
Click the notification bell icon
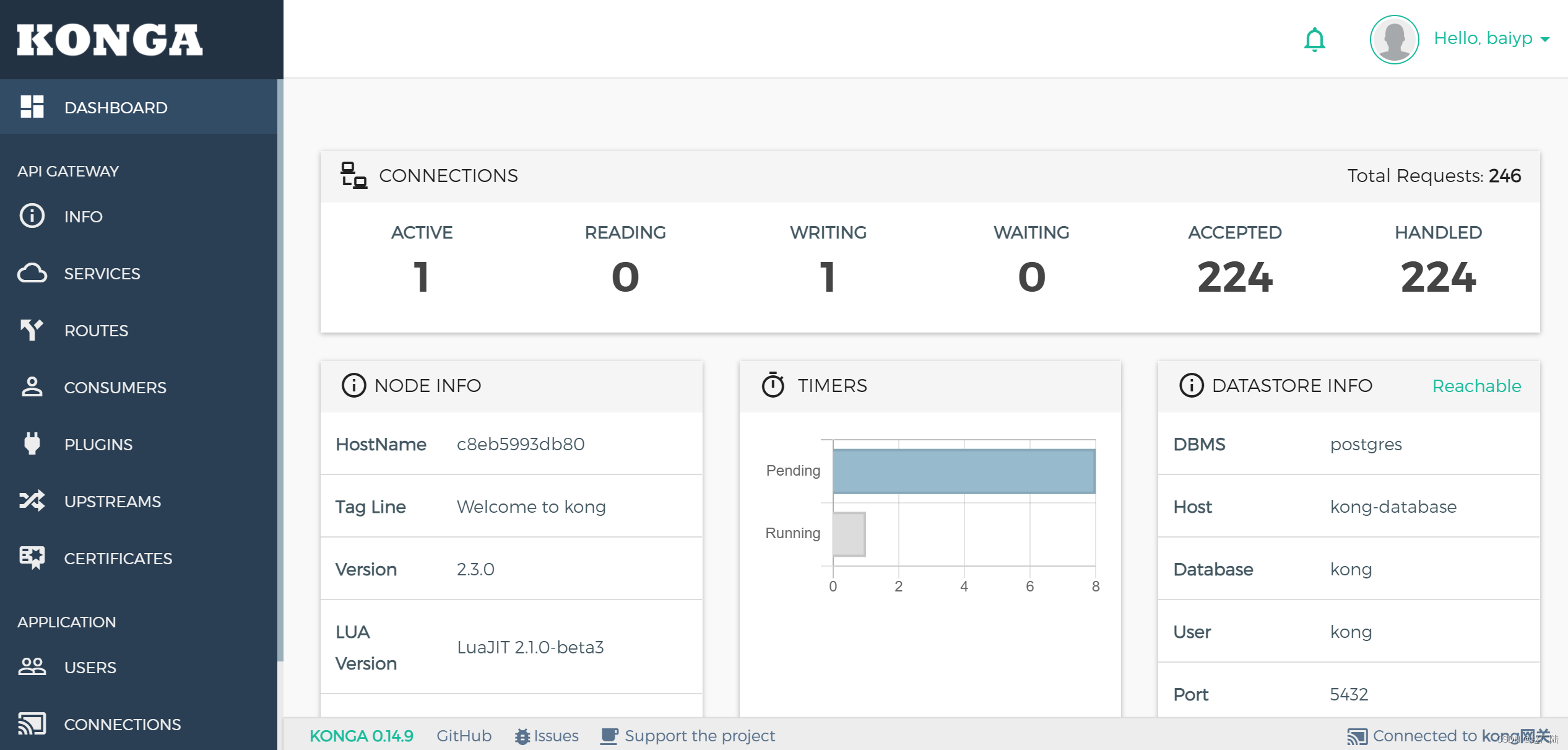[x=1315, y=40]
